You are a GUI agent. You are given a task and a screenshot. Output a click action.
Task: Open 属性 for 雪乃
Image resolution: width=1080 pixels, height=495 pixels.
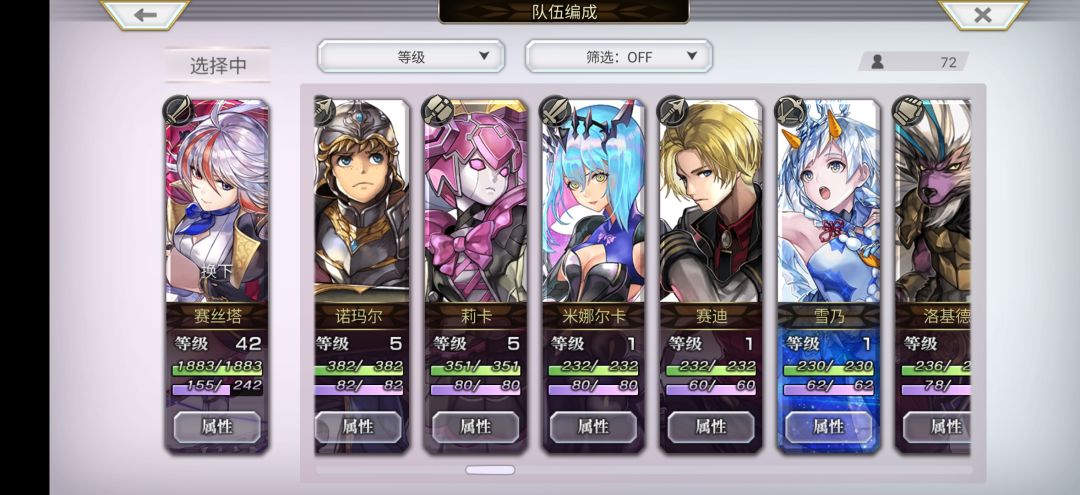tap(829, 427)
